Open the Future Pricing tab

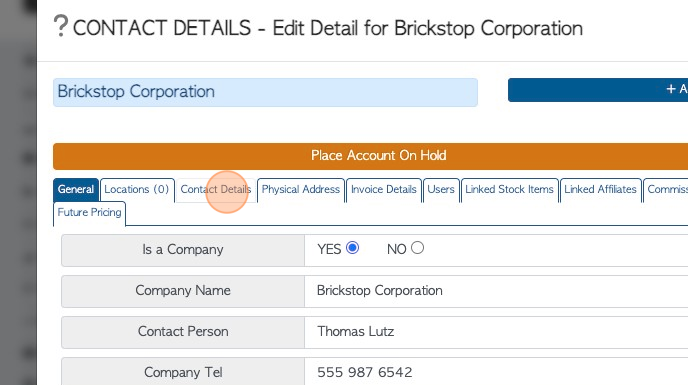[90, 213]
